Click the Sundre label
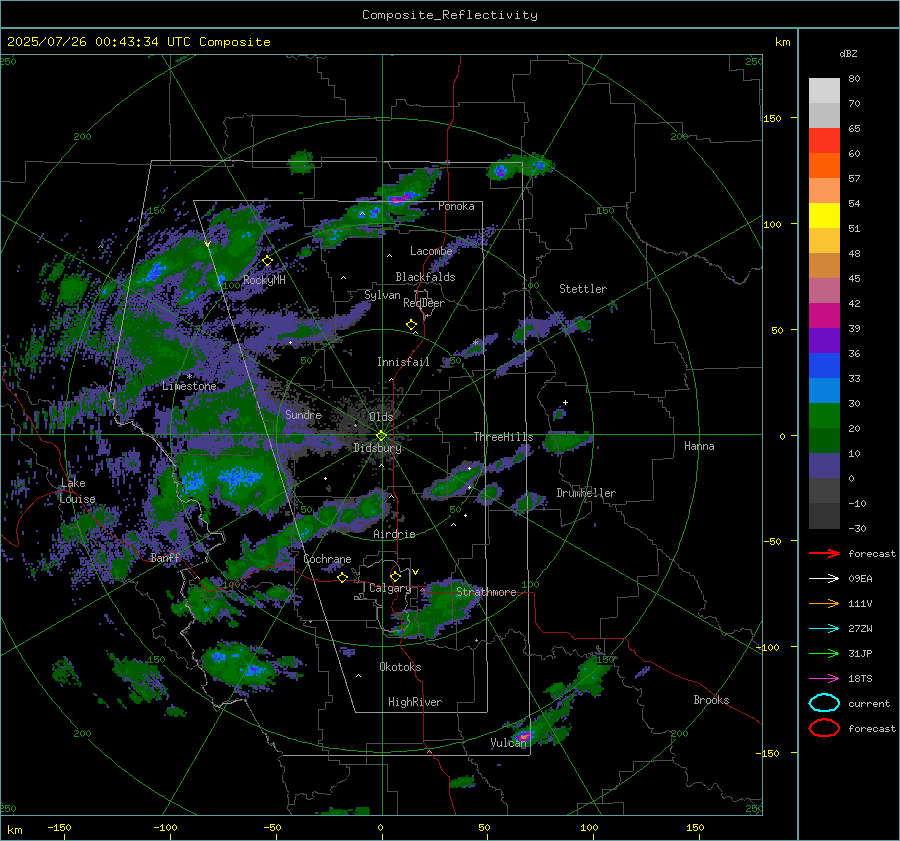Screen dimensions: 900x841 click(303, 414)
